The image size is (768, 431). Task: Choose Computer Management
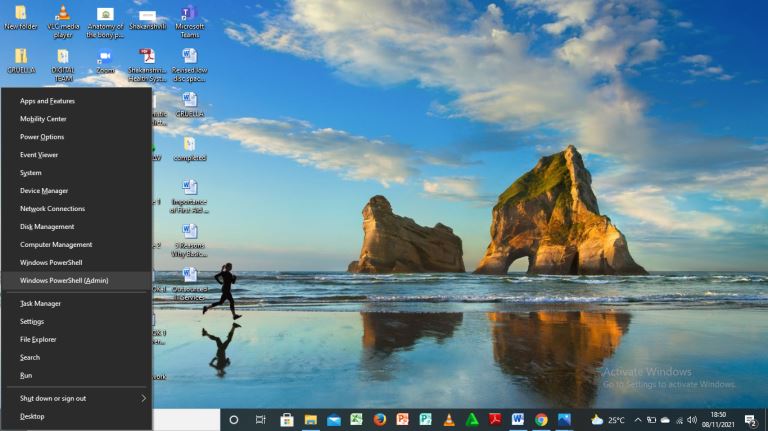click(x=76, y=244)
